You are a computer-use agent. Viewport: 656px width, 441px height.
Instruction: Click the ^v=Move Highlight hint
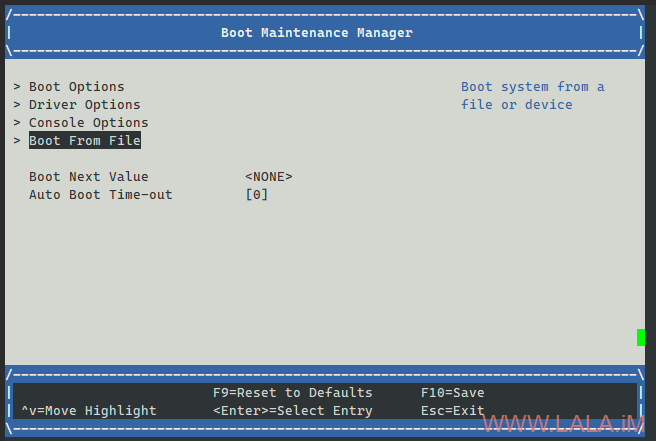(89, 410)
